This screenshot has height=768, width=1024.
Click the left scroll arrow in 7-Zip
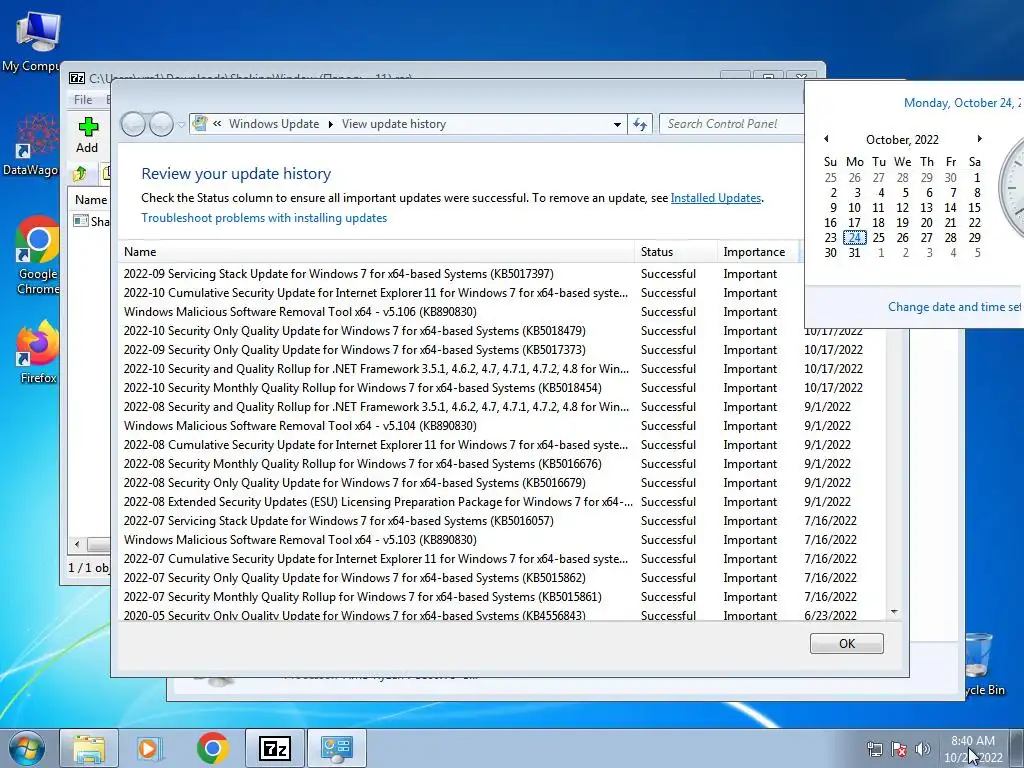[77, 544]
